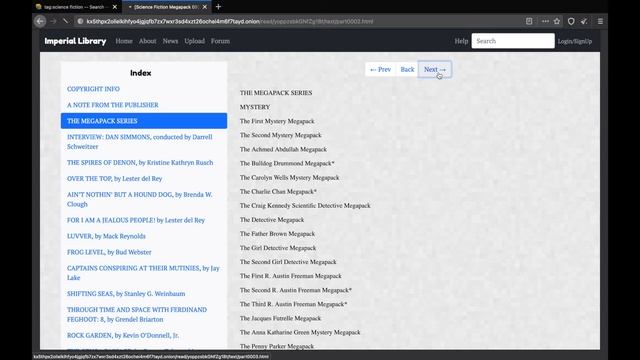The height and width of the screenshot is (360, 640).
Task: Go back using browser back arrow
Action: click(40, 21)
